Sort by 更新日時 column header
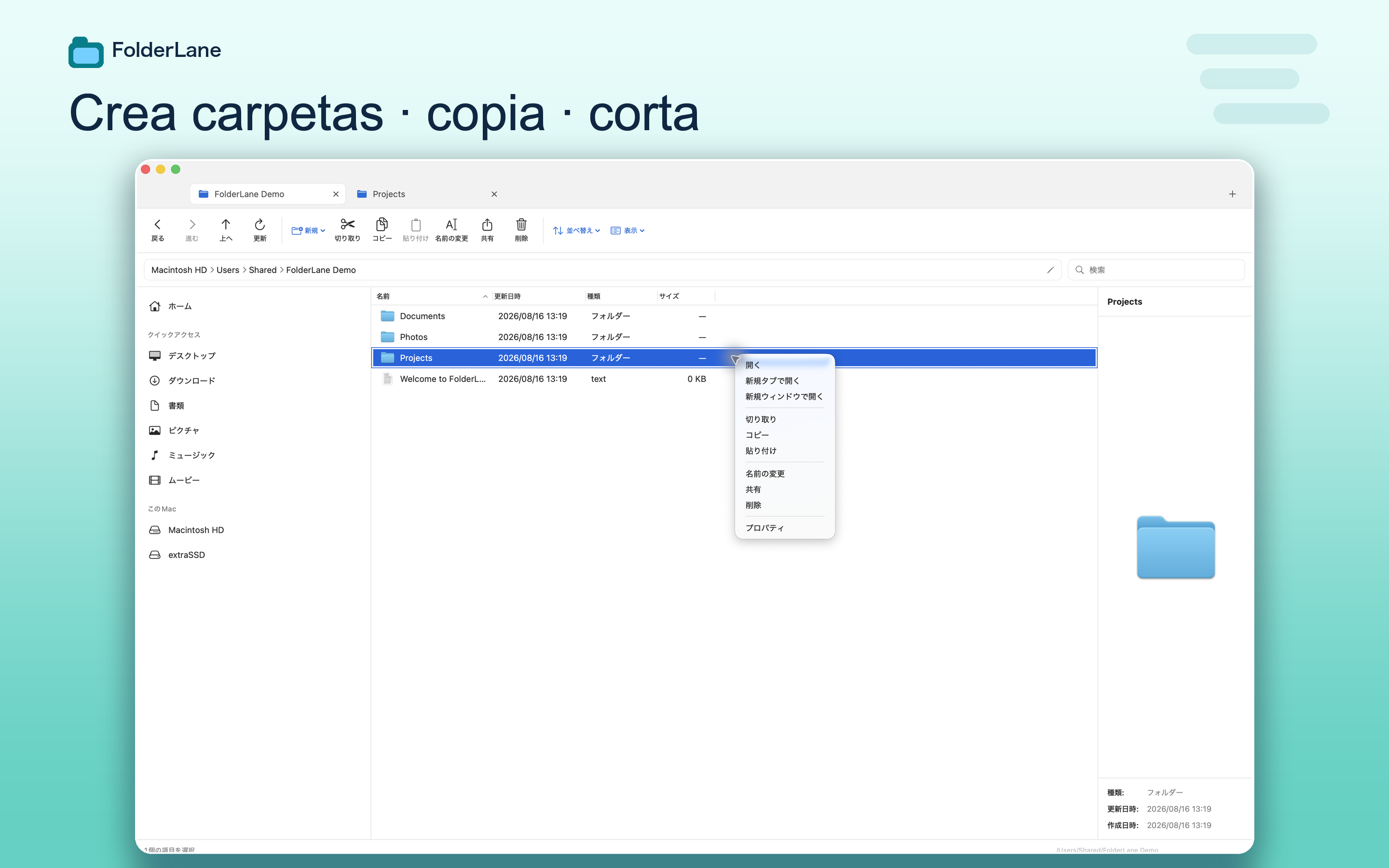This screenshot has height=868, width=1389. (538, 296)
